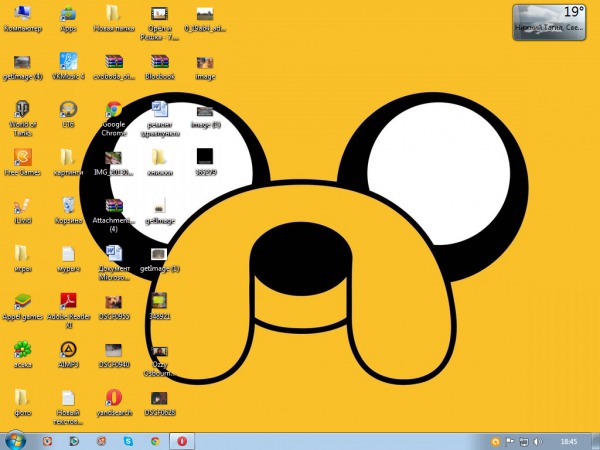Launch the yandsearch Opera shortcut
The image size is (600, 450).
click(114, 403)
